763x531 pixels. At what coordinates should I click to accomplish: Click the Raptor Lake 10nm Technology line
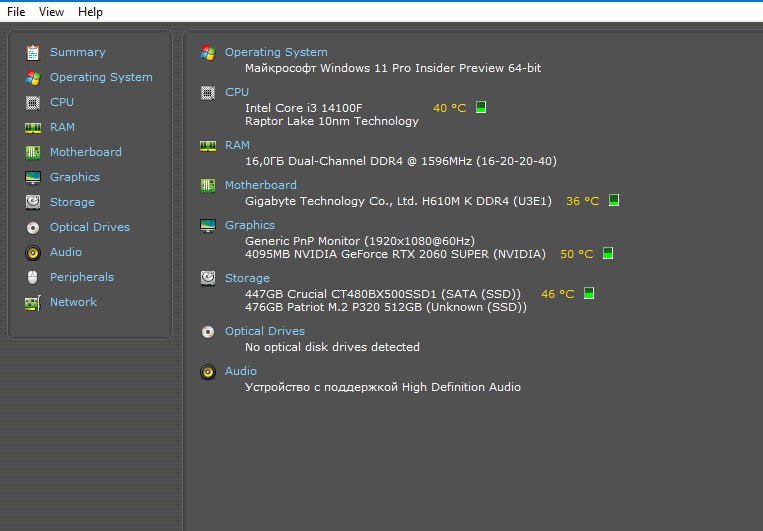click(x=331, y=121)
